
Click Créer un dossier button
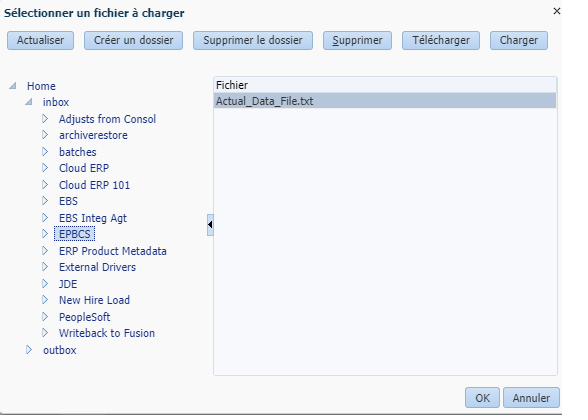pyautogui.click(x=134, y=40)
